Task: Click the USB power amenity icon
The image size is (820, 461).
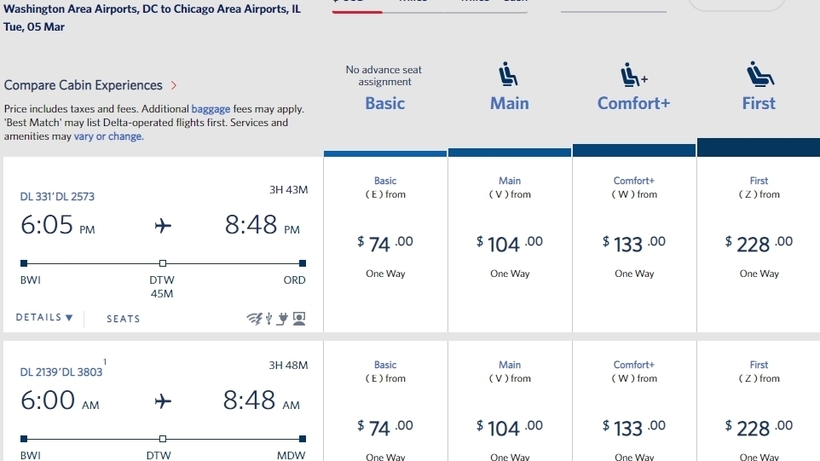Action: 269,318
